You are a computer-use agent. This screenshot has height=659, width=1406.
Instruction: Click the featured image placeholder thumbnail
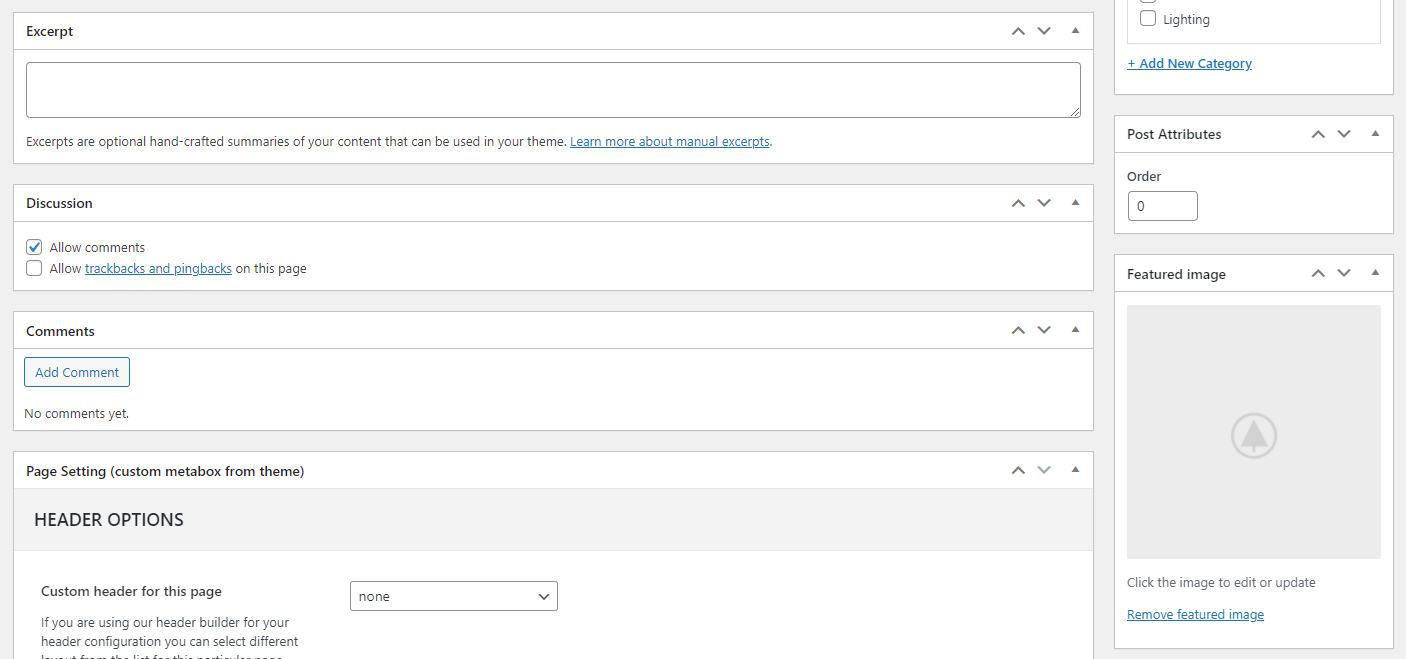[x=1253, y=432]
